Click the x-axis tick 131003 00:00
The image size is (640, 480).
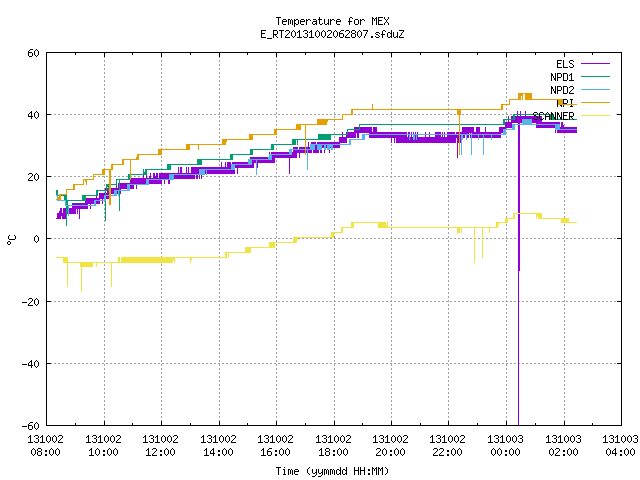(506, 446)
